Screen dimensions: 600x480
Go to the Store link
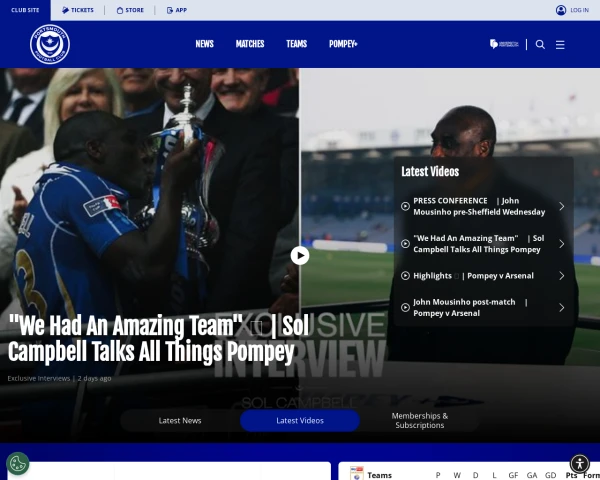point(130,10)
